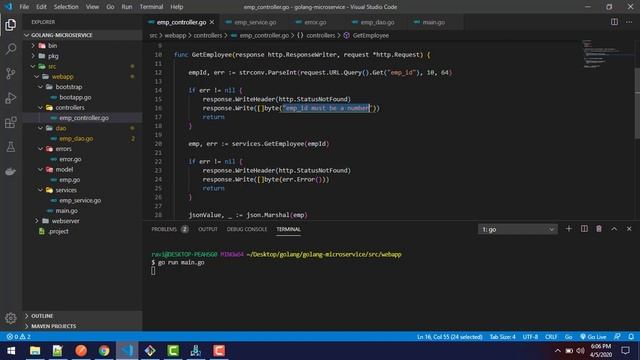The image size is (640, 360).
Task: Open File Explorer from taskbar
Action: click(35, 351)
